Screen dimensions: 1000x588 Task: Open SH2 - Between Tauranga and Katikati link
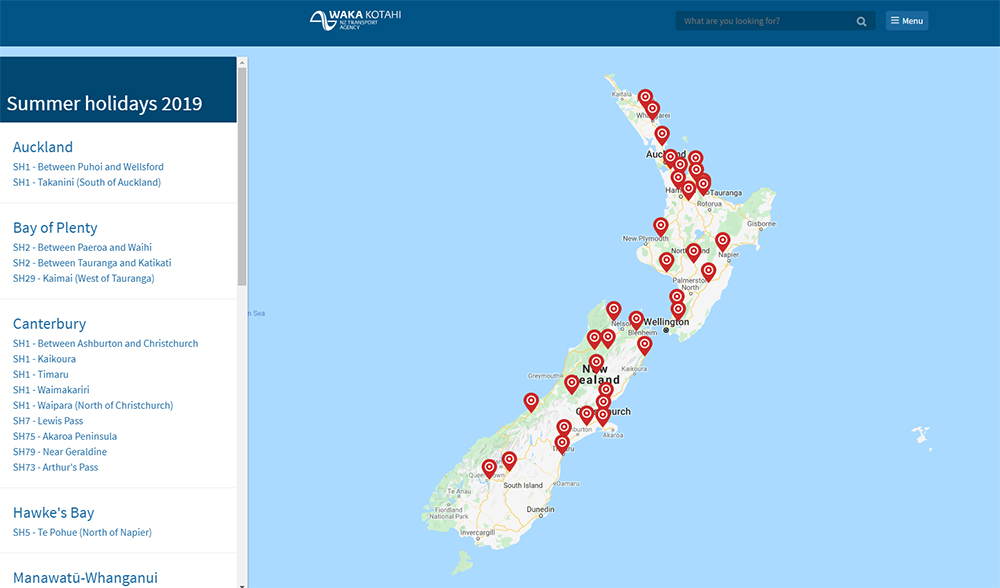(x=92, y=262)
